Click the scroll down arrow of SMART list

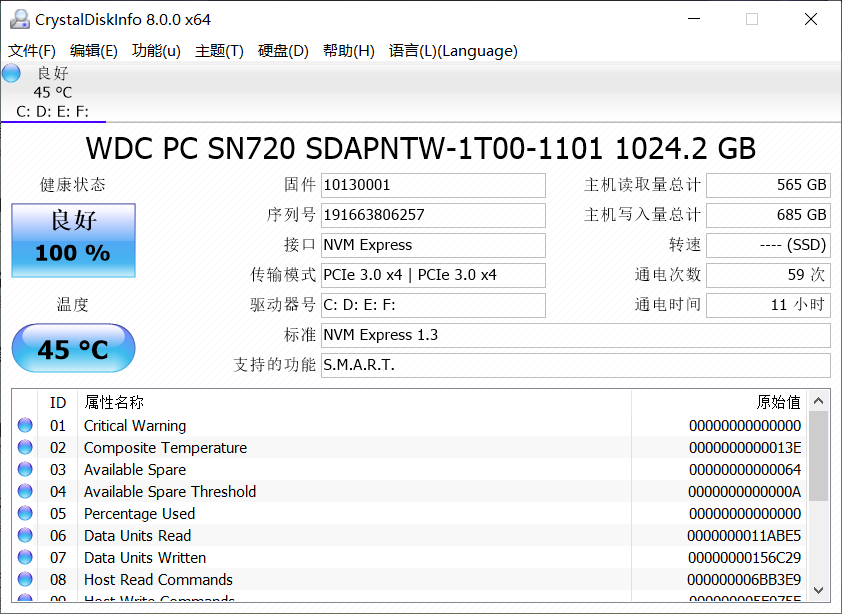[x=818, y=590]
